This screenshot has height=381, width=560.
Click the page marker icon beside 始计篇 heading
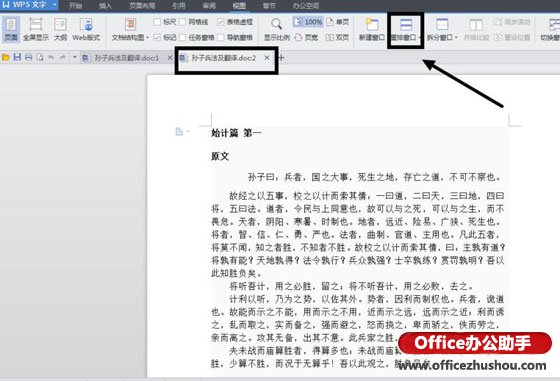click(179, 132)
